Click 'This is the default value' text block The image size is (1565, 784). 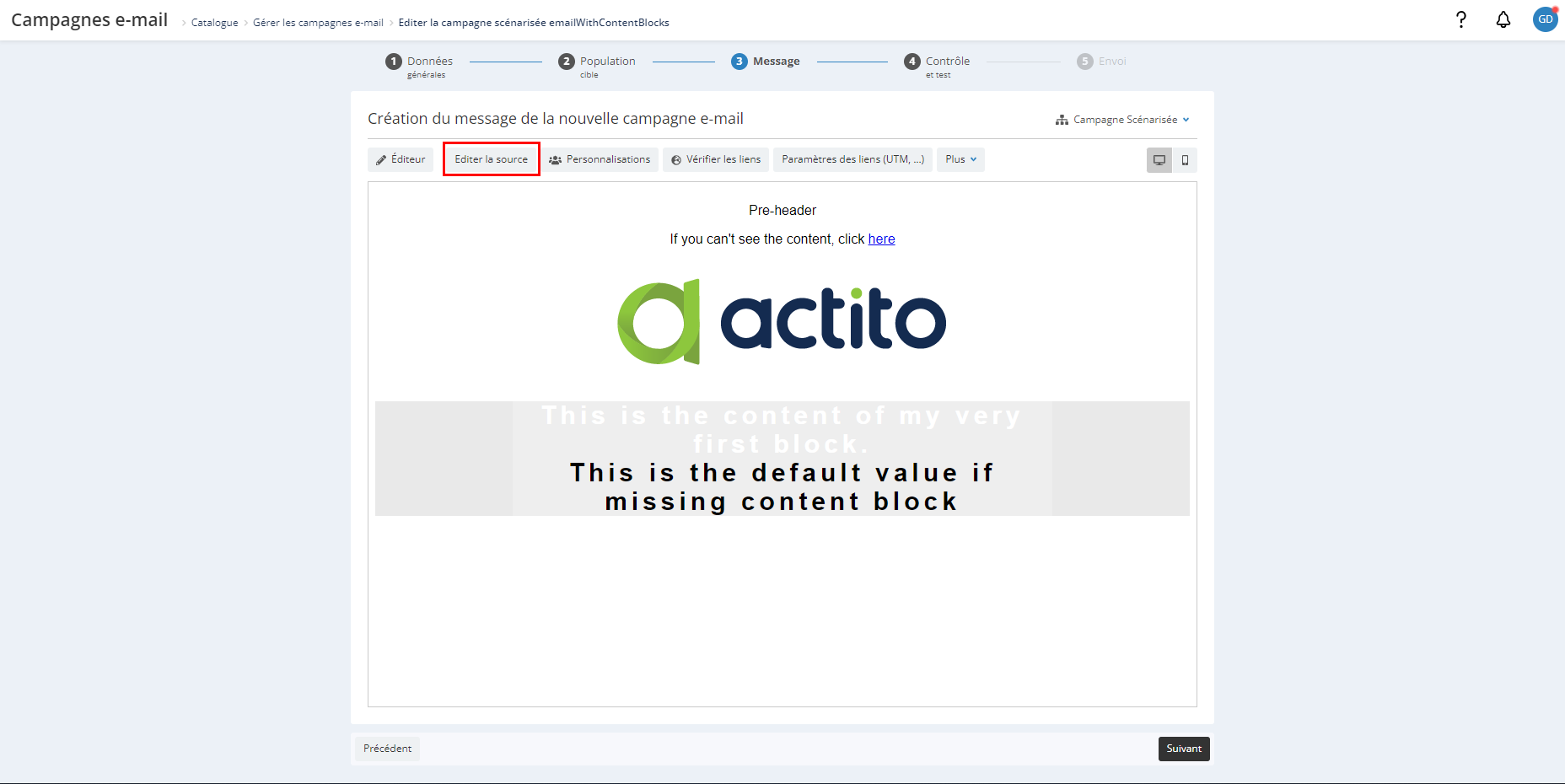782,487
